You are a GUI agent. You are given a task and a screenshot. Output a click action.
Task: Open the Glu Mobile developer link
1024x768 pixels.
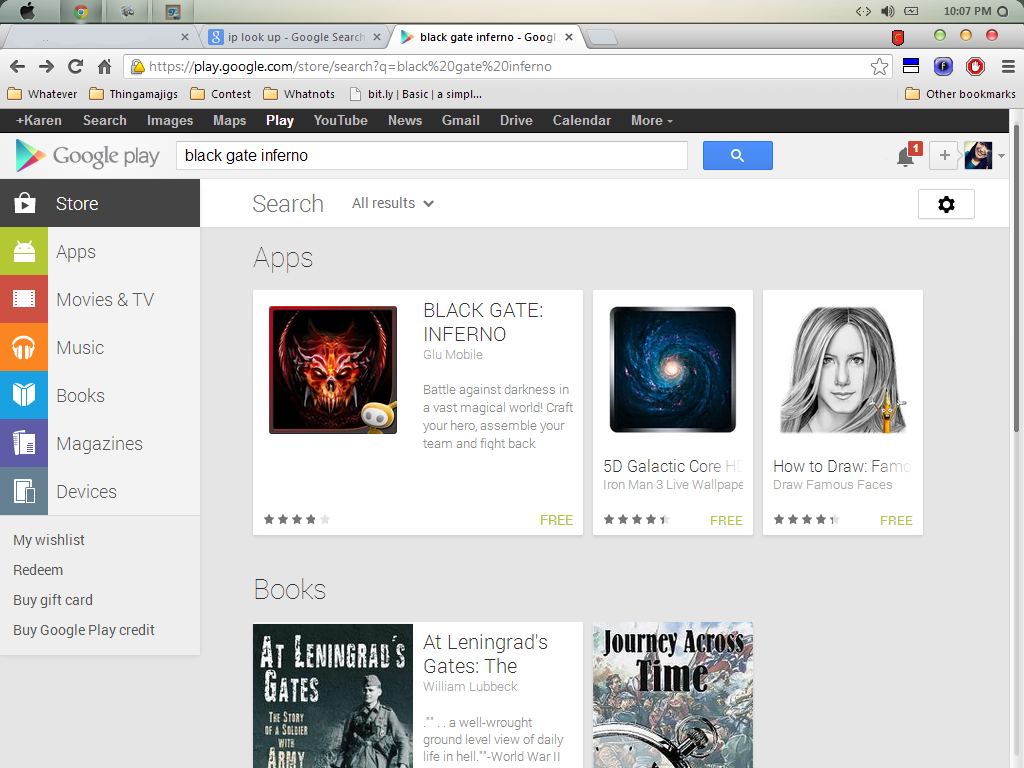(x=453, y=355)
